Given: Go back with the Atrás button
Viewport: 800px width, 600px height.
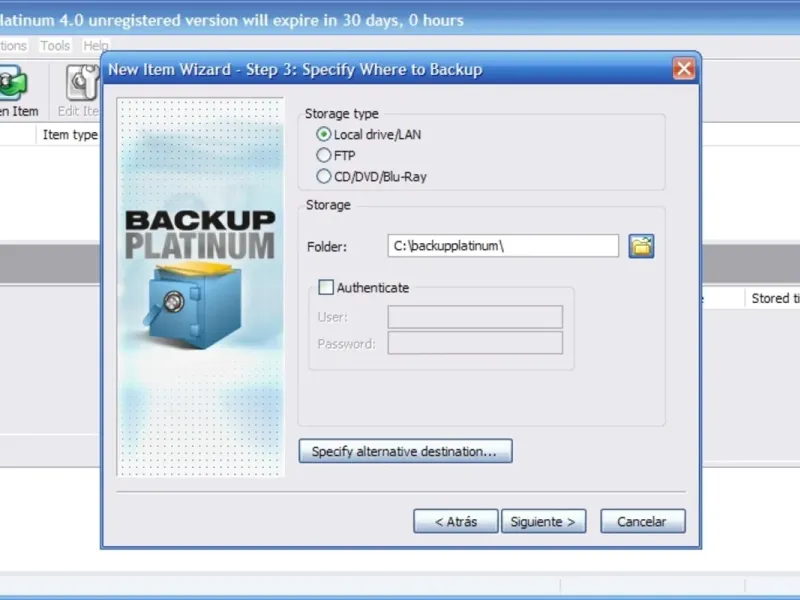Looking at the screenshot, I should 456,521.
